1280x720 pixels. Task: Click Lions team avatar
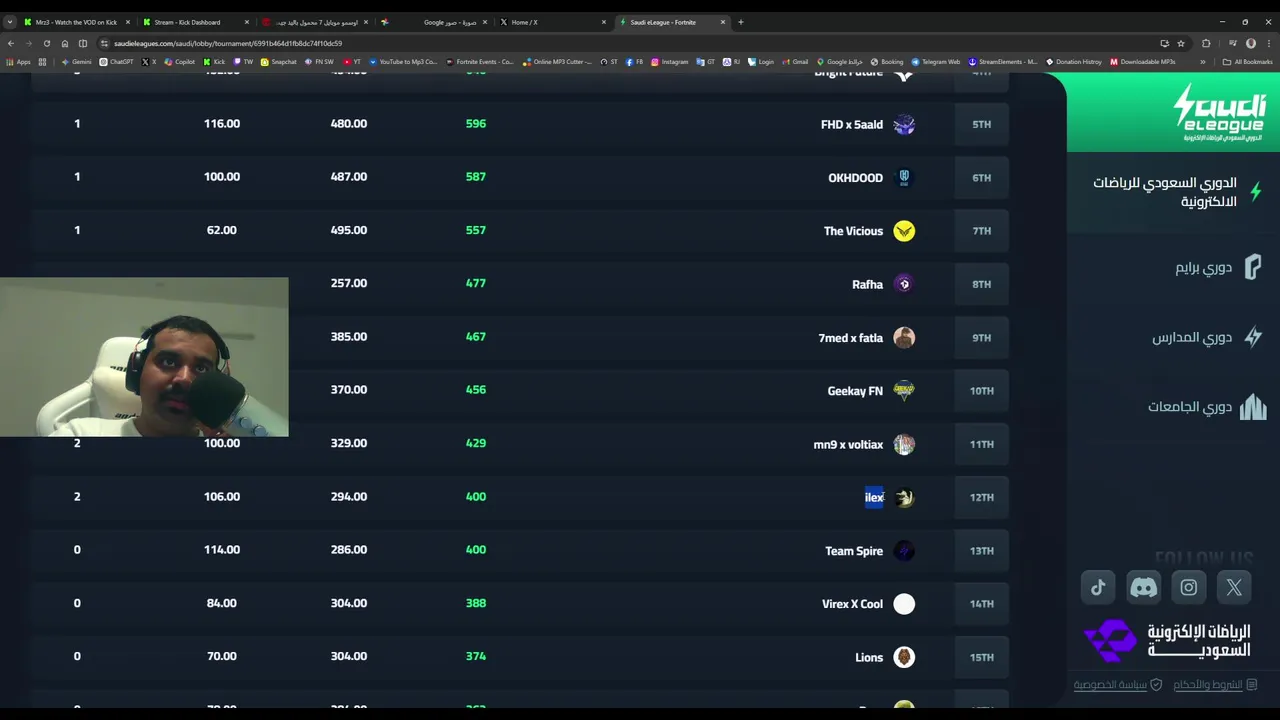[x=904, y=657]
